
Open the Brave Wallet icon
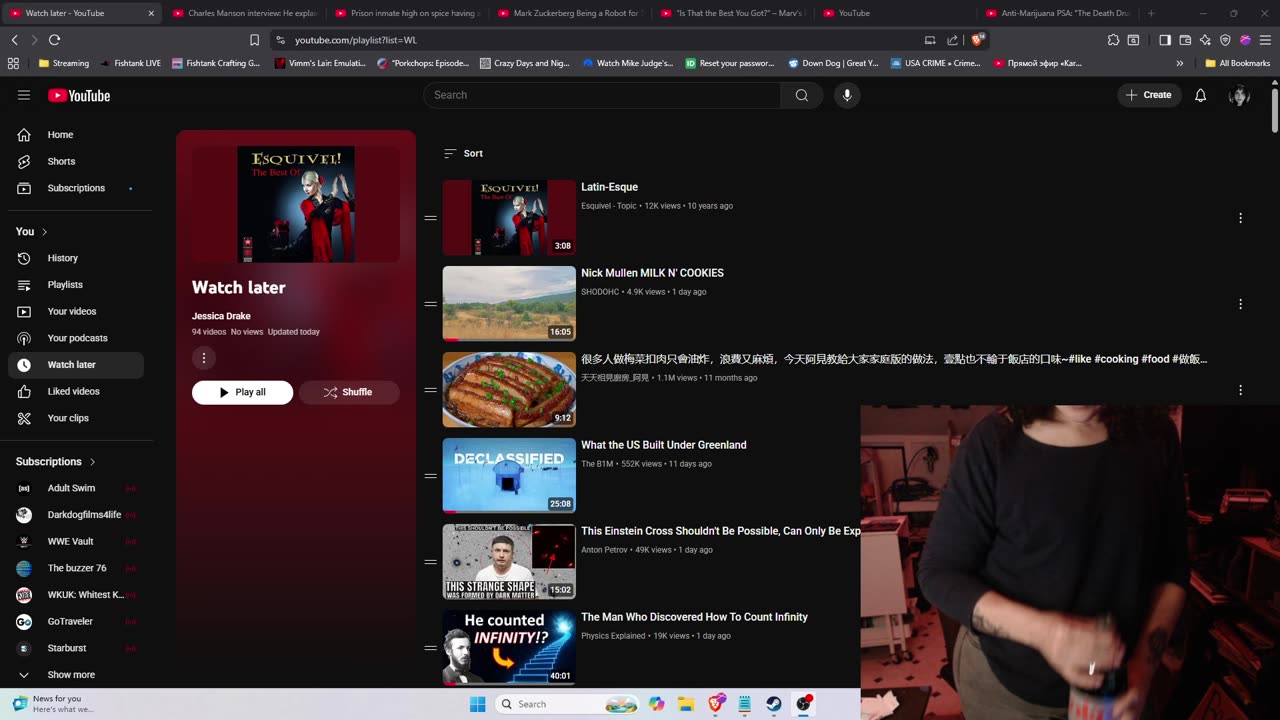click(x=1185, y=40)
